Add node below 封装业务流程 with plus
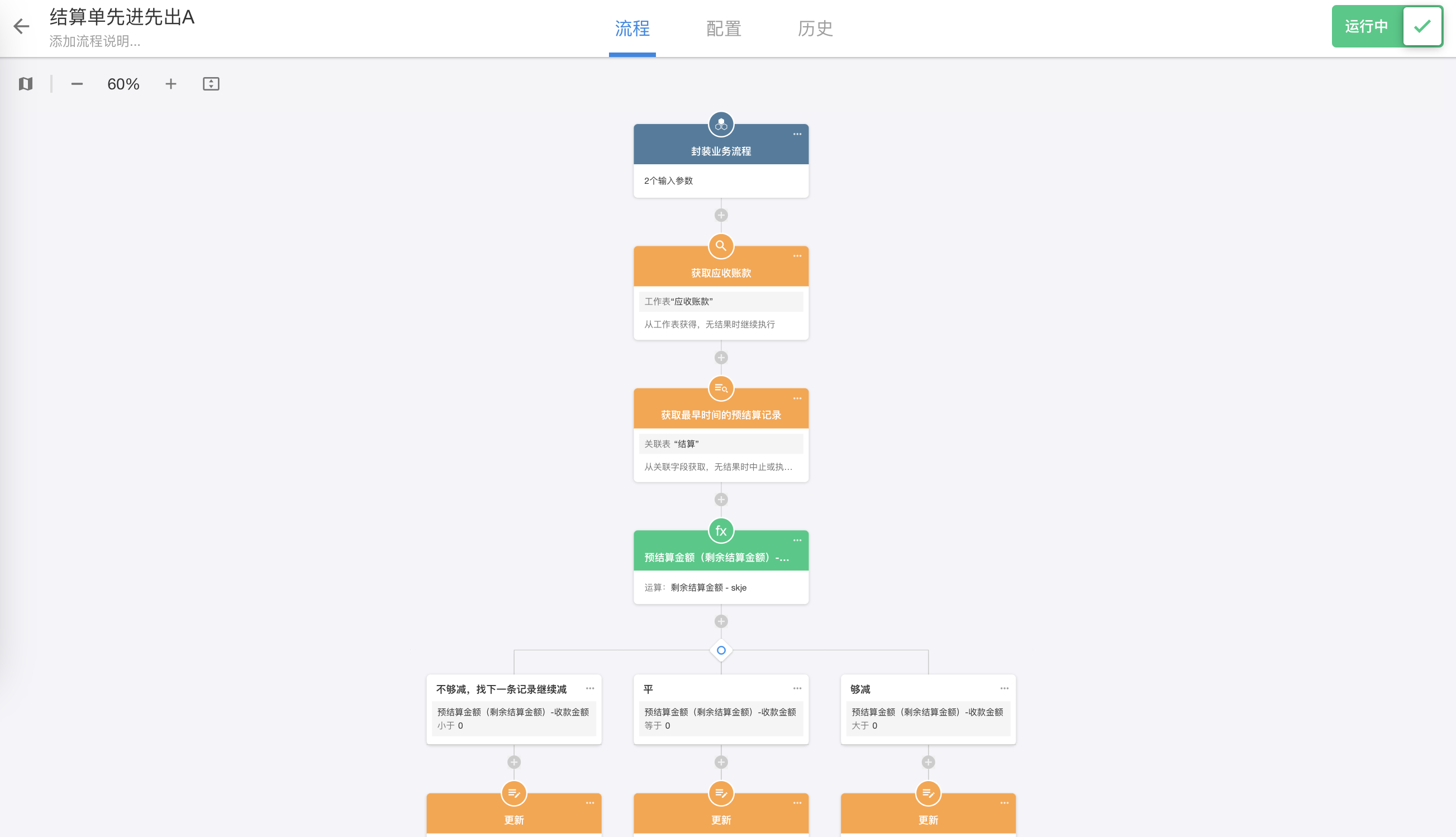This screenshot has width=1456, height=837. [721, 215]
